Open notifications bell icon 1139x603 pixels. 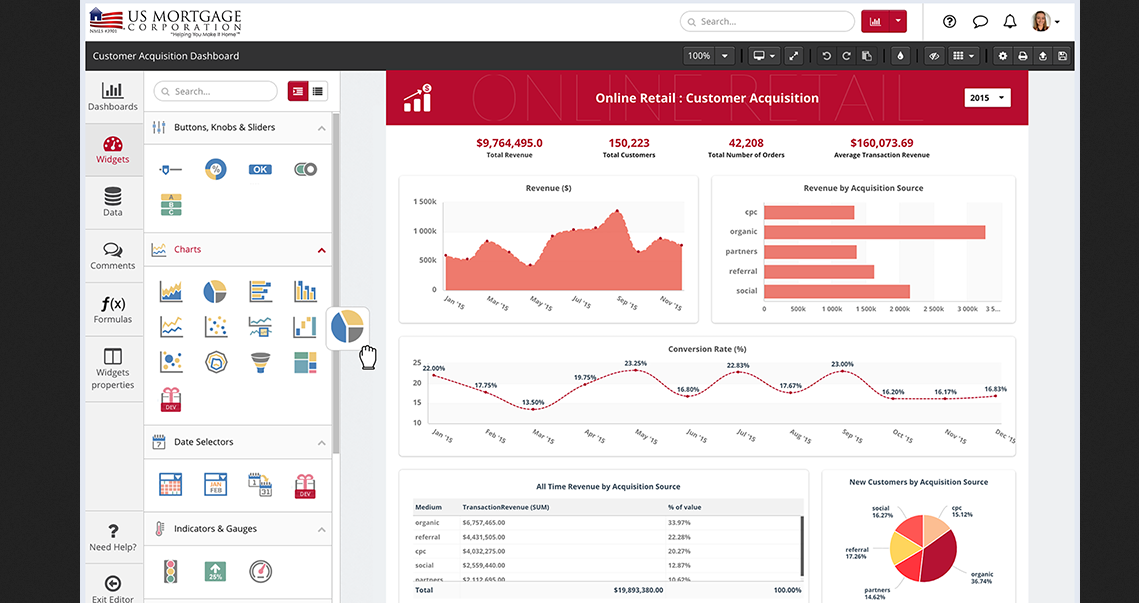[1010, 21]
